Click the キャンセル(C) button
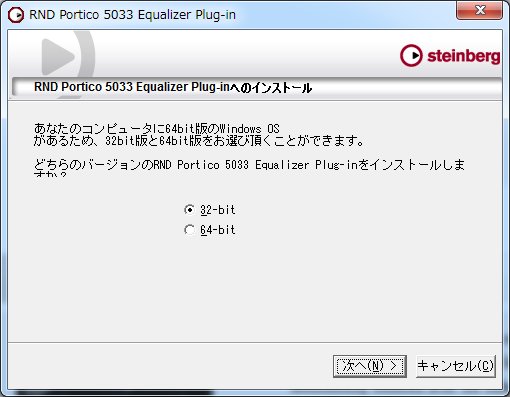The image size is (510, 397). (x=456, y=366)
